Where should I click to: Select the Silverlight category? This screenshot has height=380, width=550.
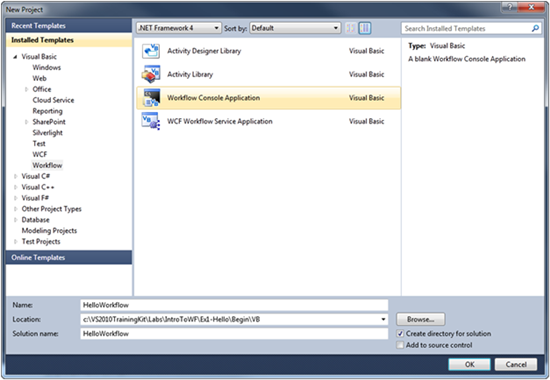tap(47, 133)
